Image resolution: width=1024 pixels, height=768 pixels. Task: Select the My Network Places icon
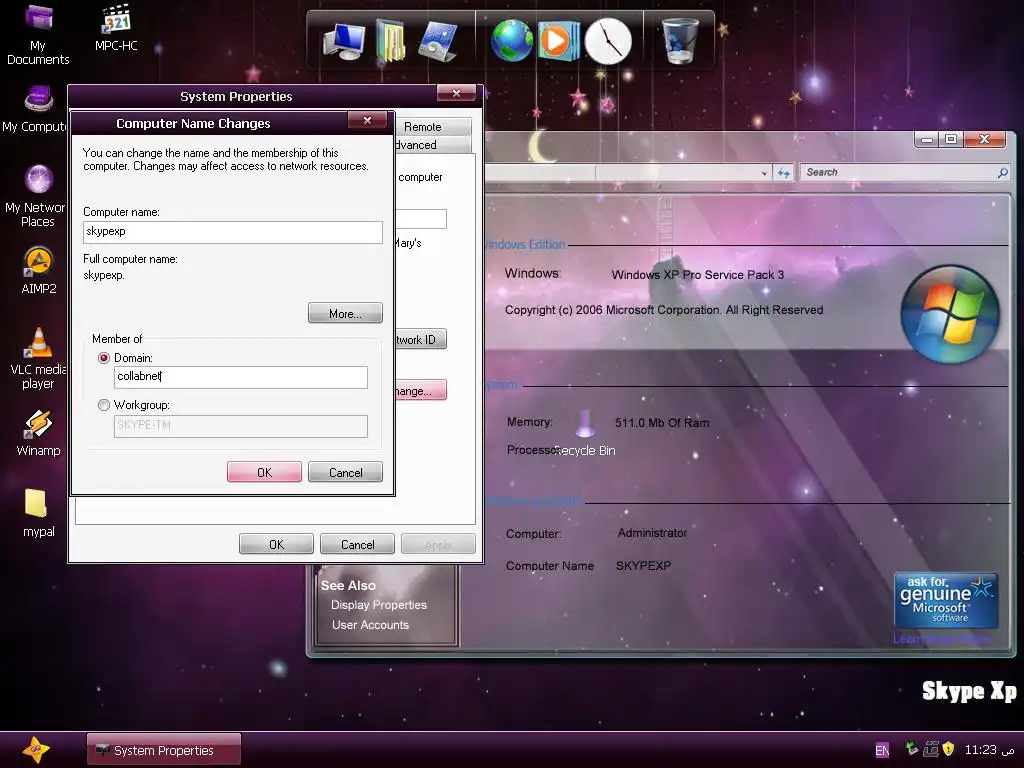coord(37,196)
